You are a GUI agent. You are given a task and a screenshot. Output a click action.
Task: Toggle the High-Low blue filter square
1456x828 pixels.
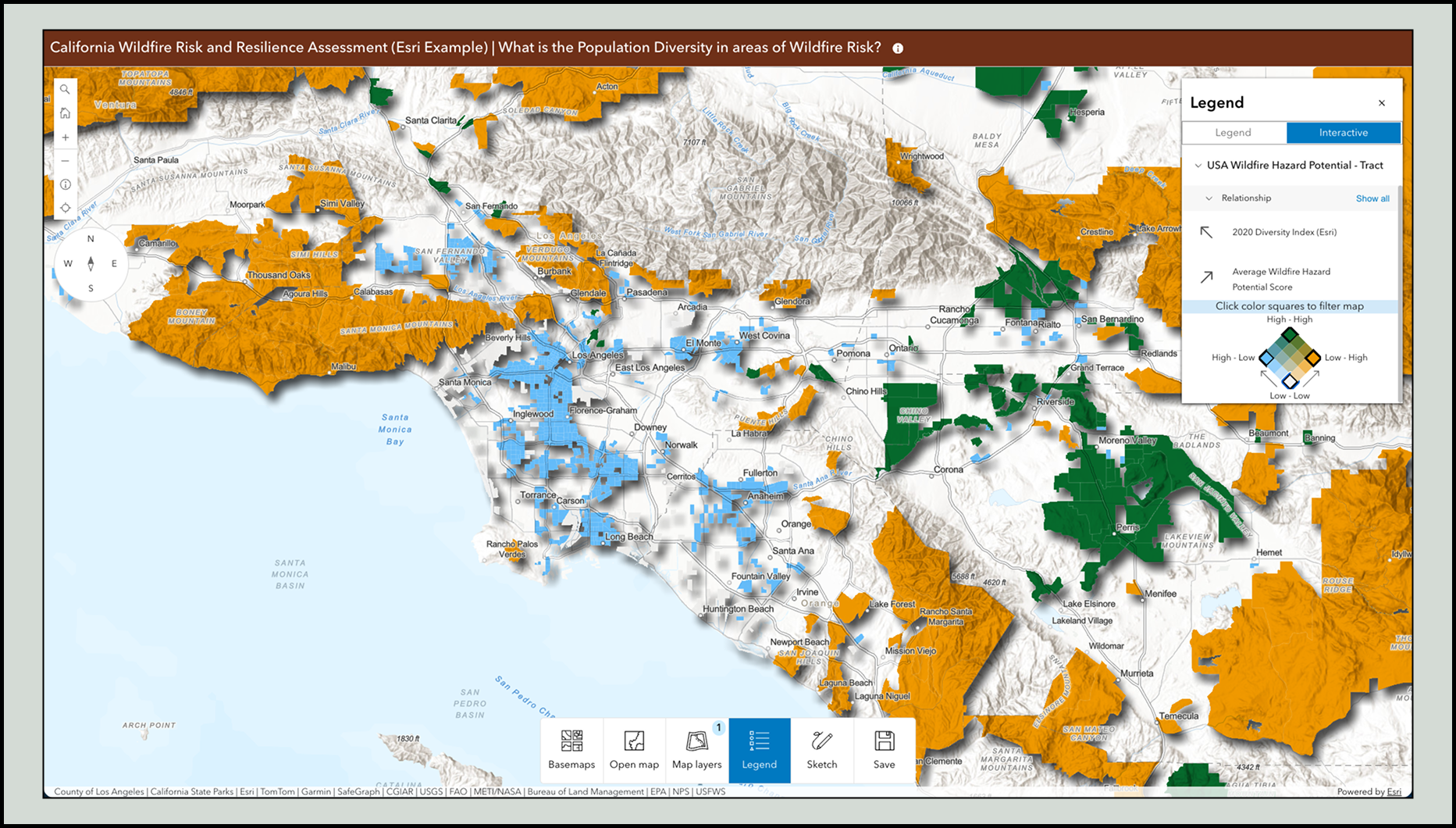[1266, 359]
